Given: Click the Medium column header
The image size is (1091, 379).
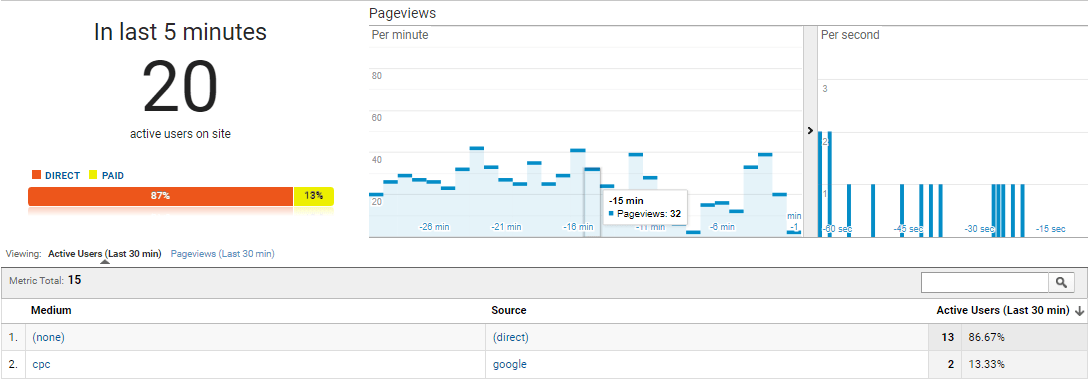Looking at the screenshot, I should [x=51, y=310].
